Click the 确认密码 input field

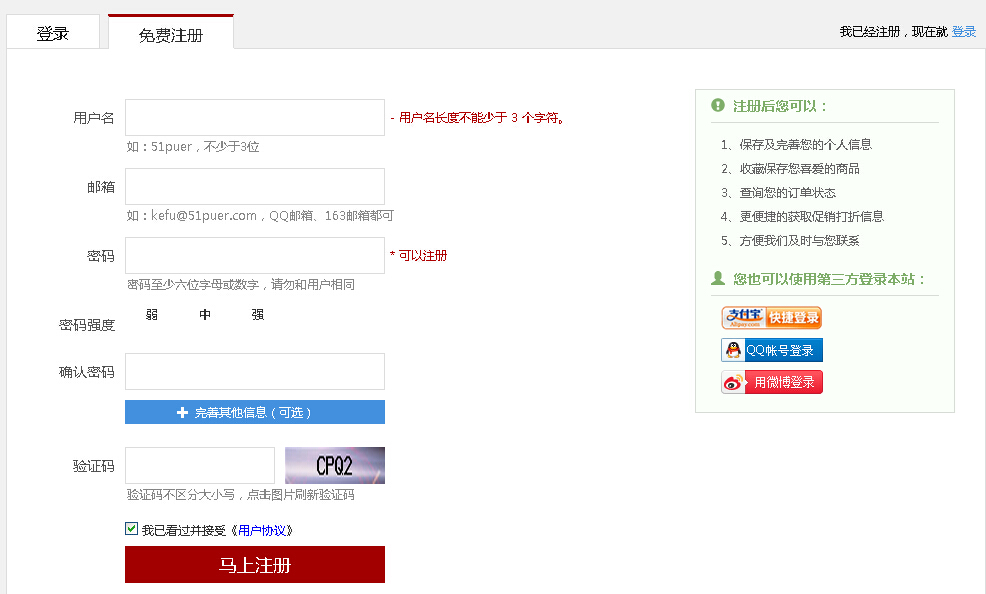(x=255, y=371)
